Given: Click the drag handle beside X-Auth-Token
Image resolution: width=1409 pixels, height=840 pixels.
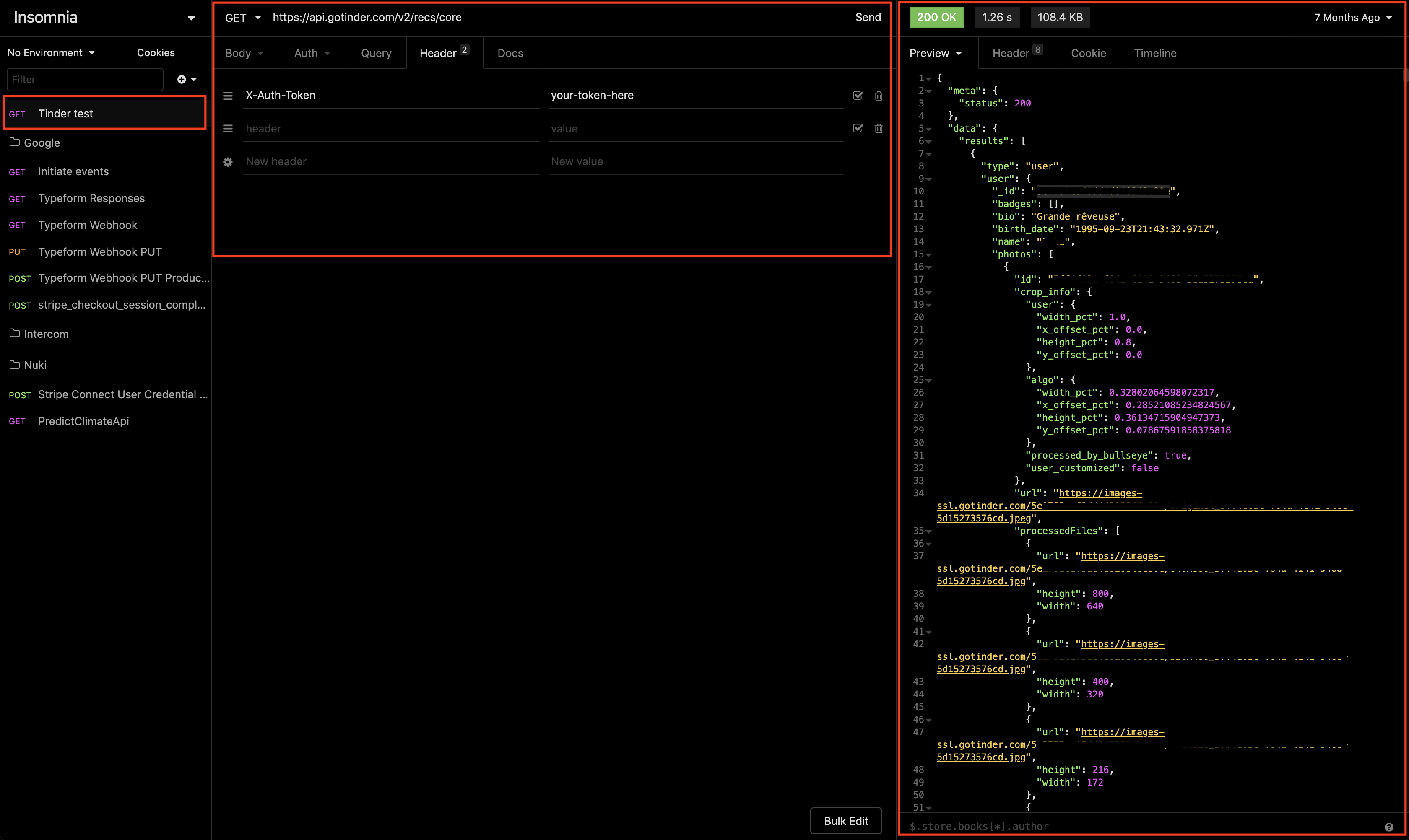Looking at the screenshot, I should (228, 96).
